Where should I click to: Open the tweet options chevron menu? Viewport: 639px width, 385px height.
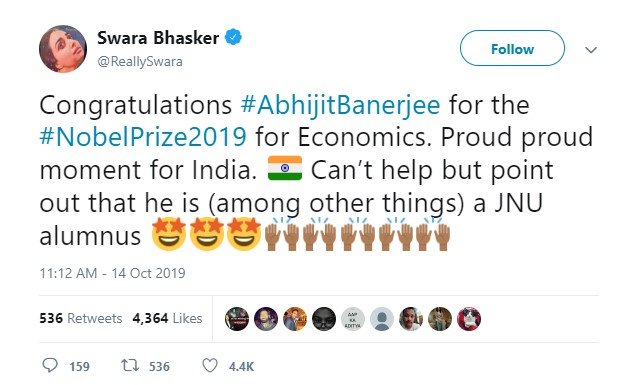591,50
